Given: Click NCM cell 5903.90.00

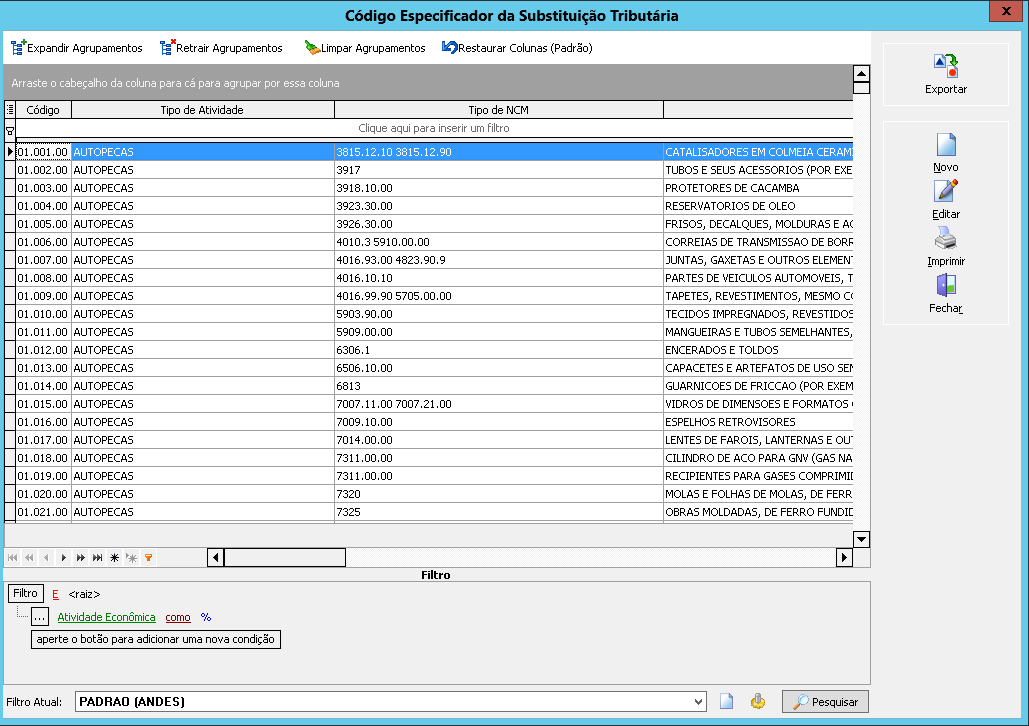Looking at the screenshot, I should tap(499, 314).
